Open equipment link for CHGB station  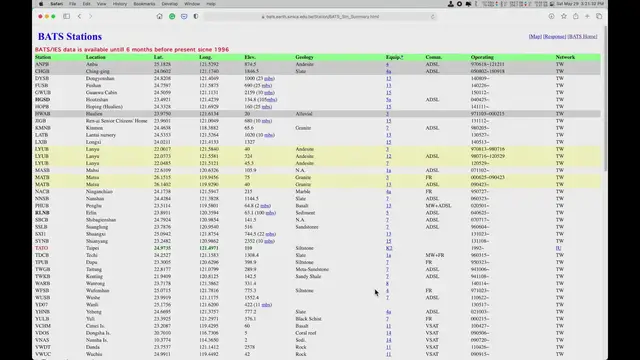[389, 71]
